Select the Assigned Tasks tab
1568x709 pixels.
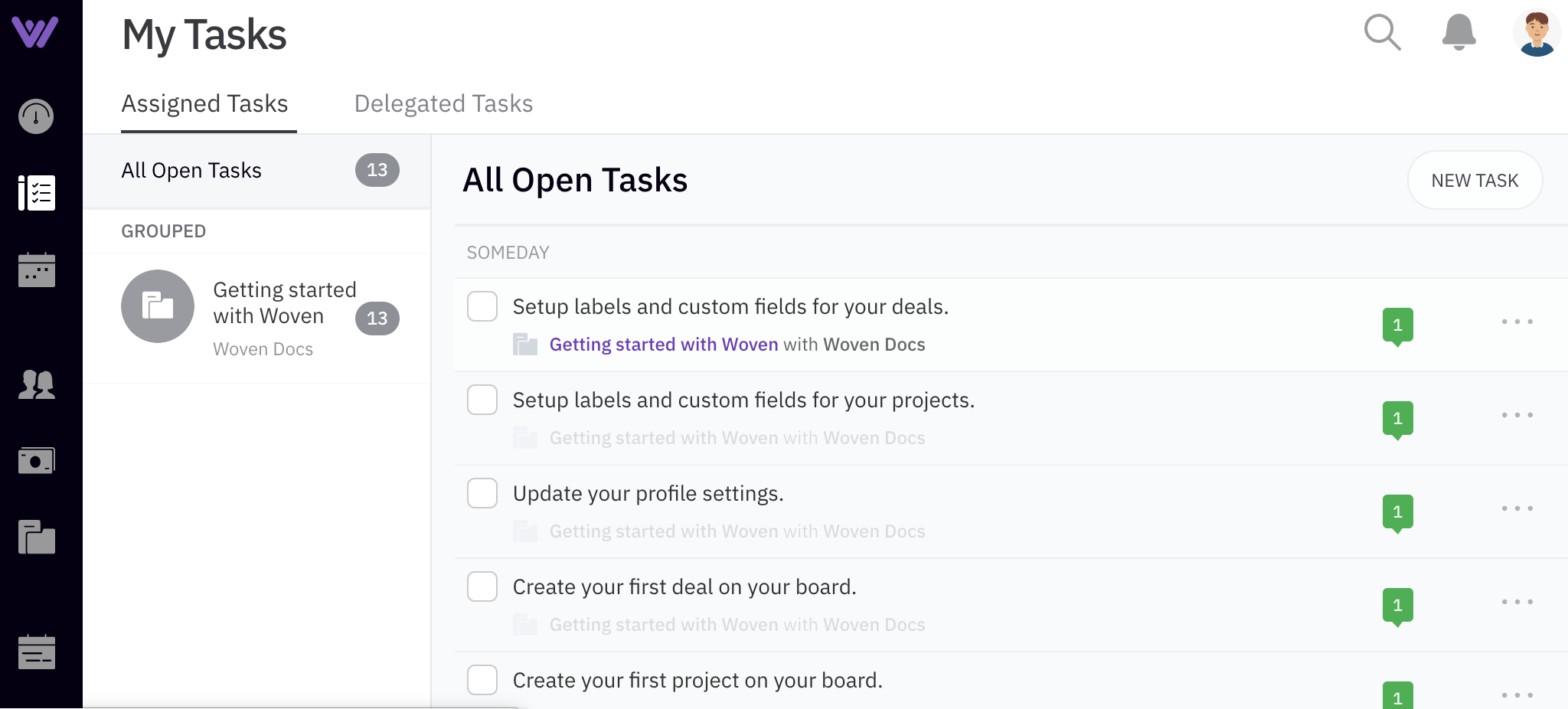204,103
